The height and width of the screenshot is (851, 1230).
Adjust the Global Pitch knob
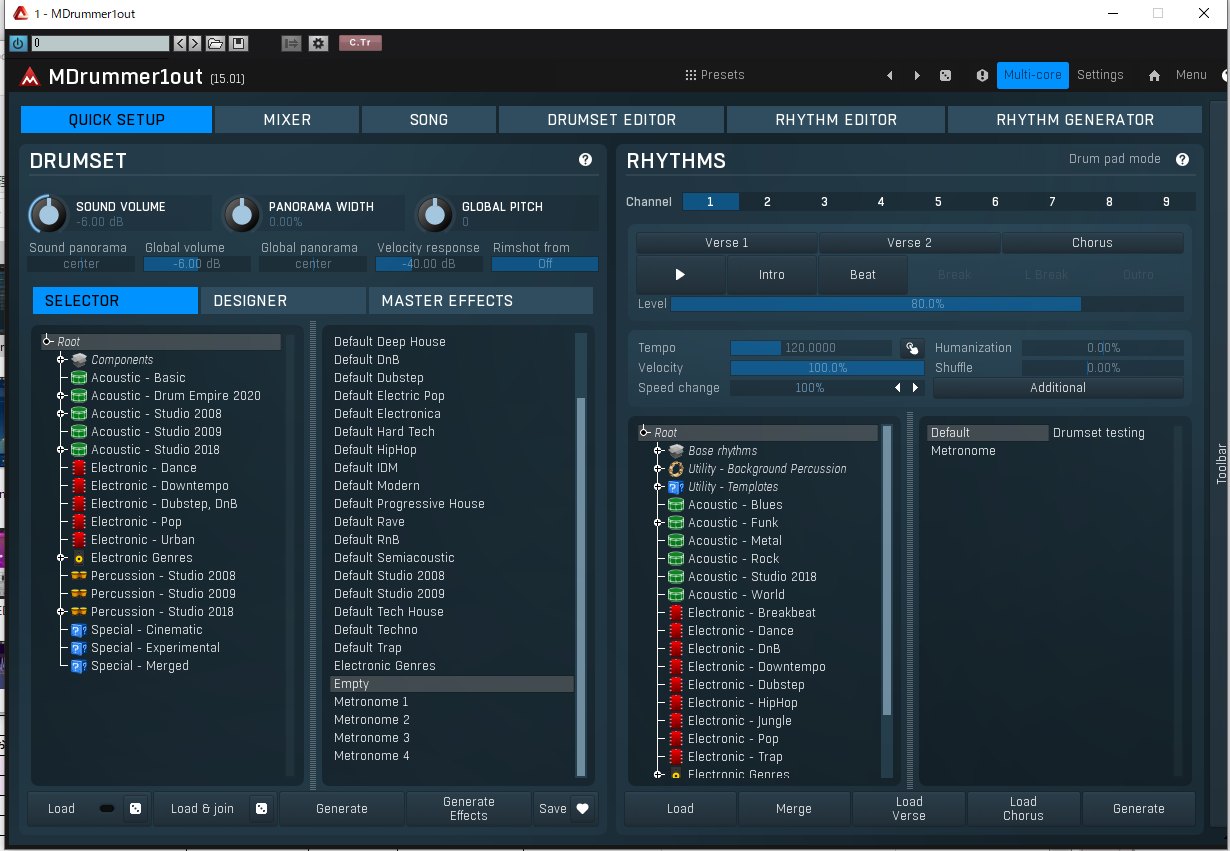pos(433,213)
